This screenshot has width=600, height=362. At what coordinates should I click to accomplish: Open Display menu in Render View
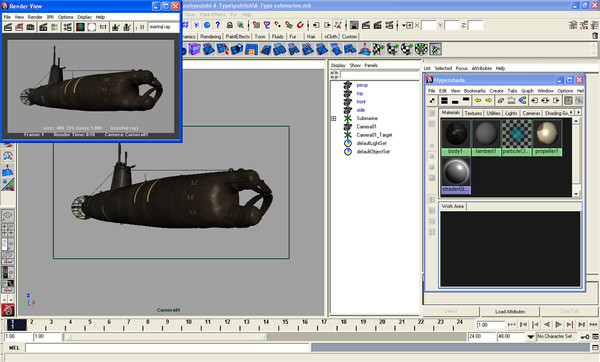(84, 17)
